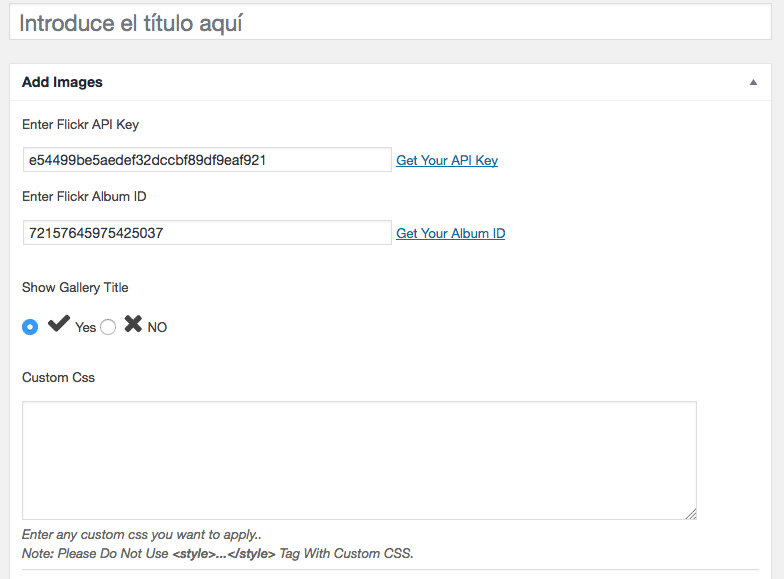Click the Show Gallery Title label
The image size is (784, 579).
(75, 288)
